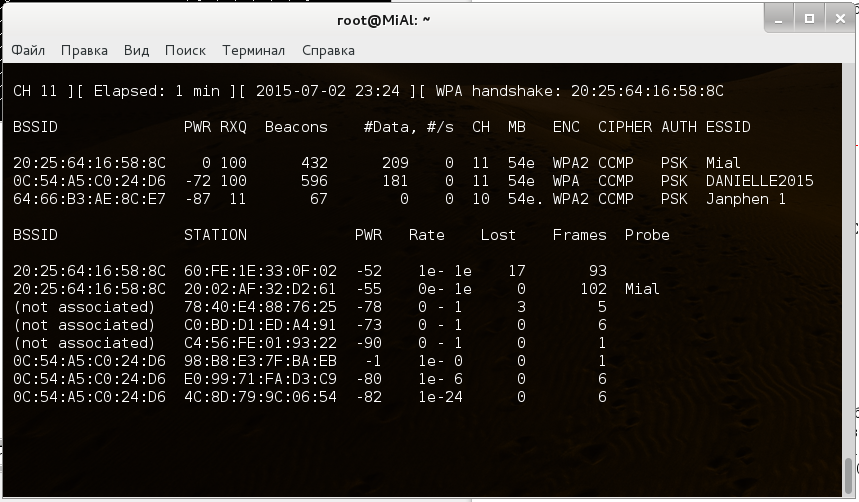Click the ESSID Mial in the AP table
Viewport: 859px width, 502px height.
tap(723, 163)
